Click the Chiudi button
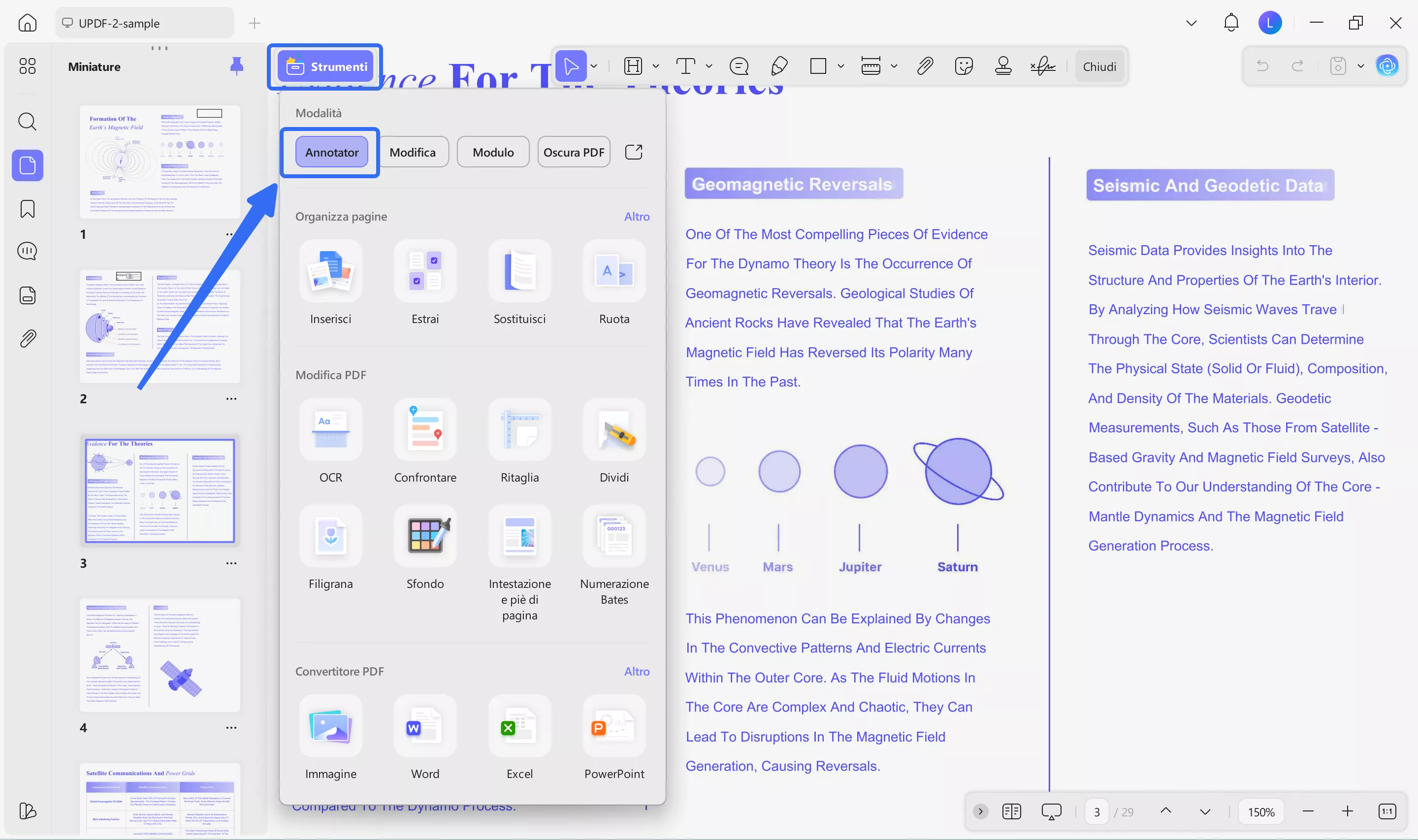Screen dimensions: 1418x840 click(x=1099, y=65)
